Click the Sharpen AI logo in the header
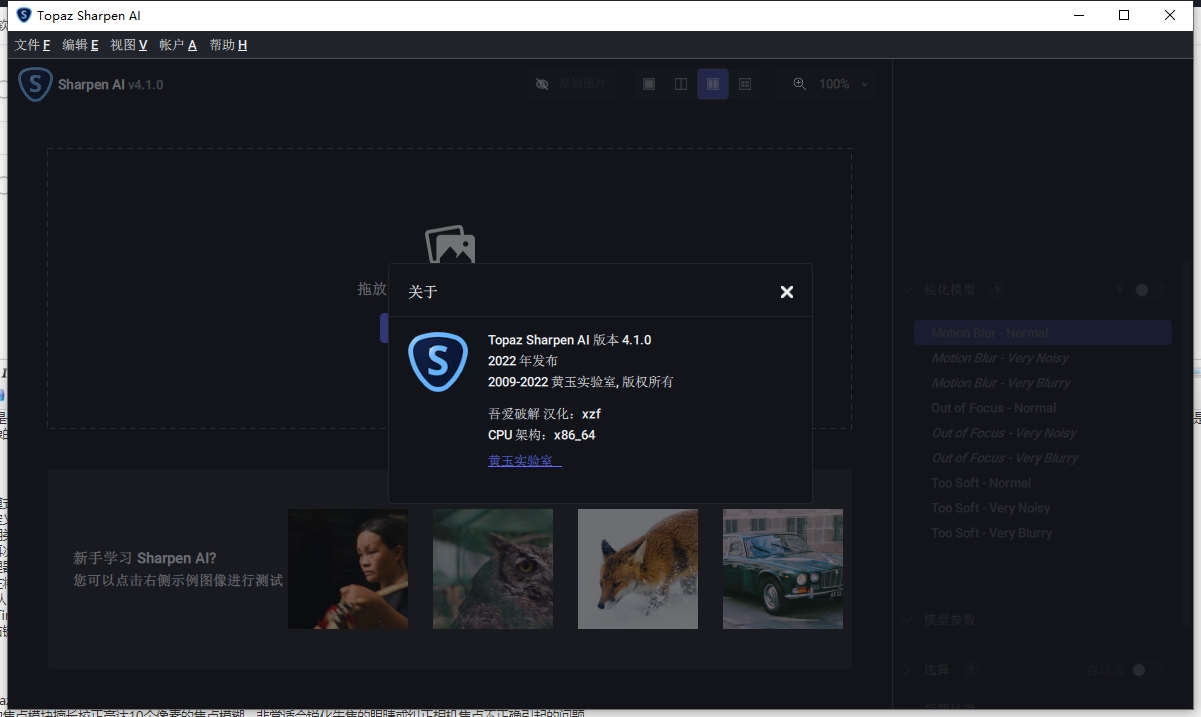Viewport: 1201px width, 717px height. click(x=36, y=84)
